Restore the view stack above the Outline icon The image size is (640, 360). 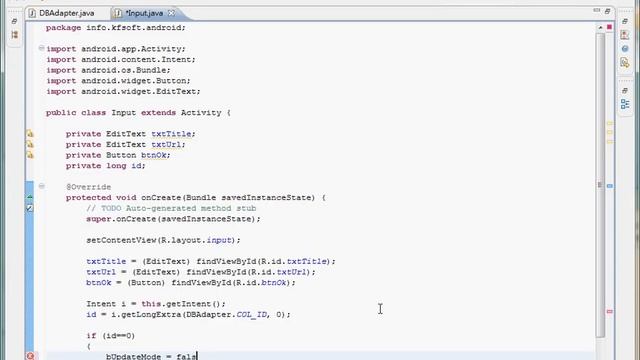(x=625, y=91)
